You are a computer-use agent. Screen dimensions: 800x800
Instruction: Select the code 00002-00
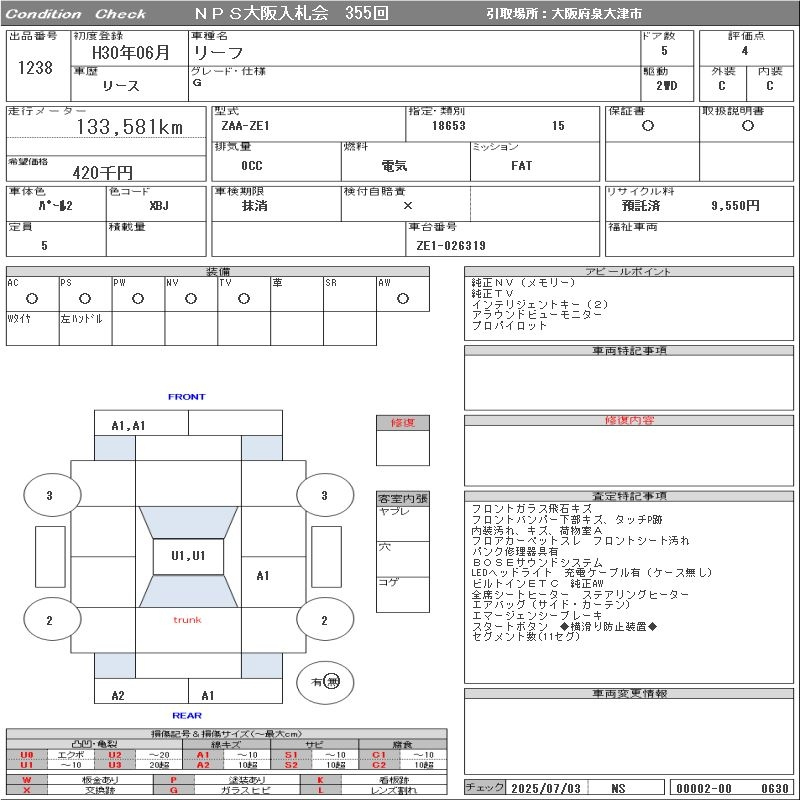tap(704, 788)
